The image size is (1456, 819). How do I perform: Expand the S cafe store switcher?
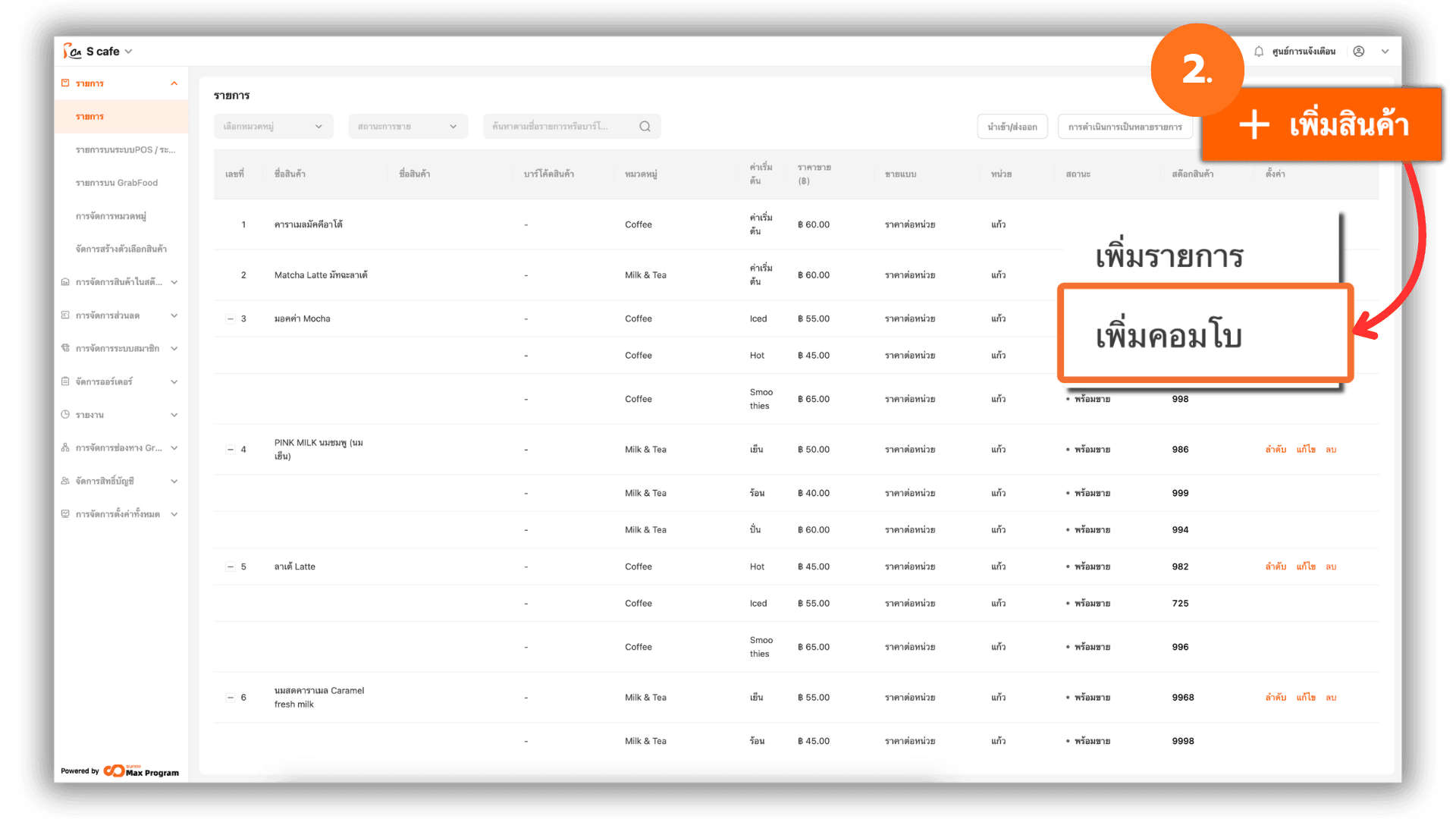(x=128, y=52)
